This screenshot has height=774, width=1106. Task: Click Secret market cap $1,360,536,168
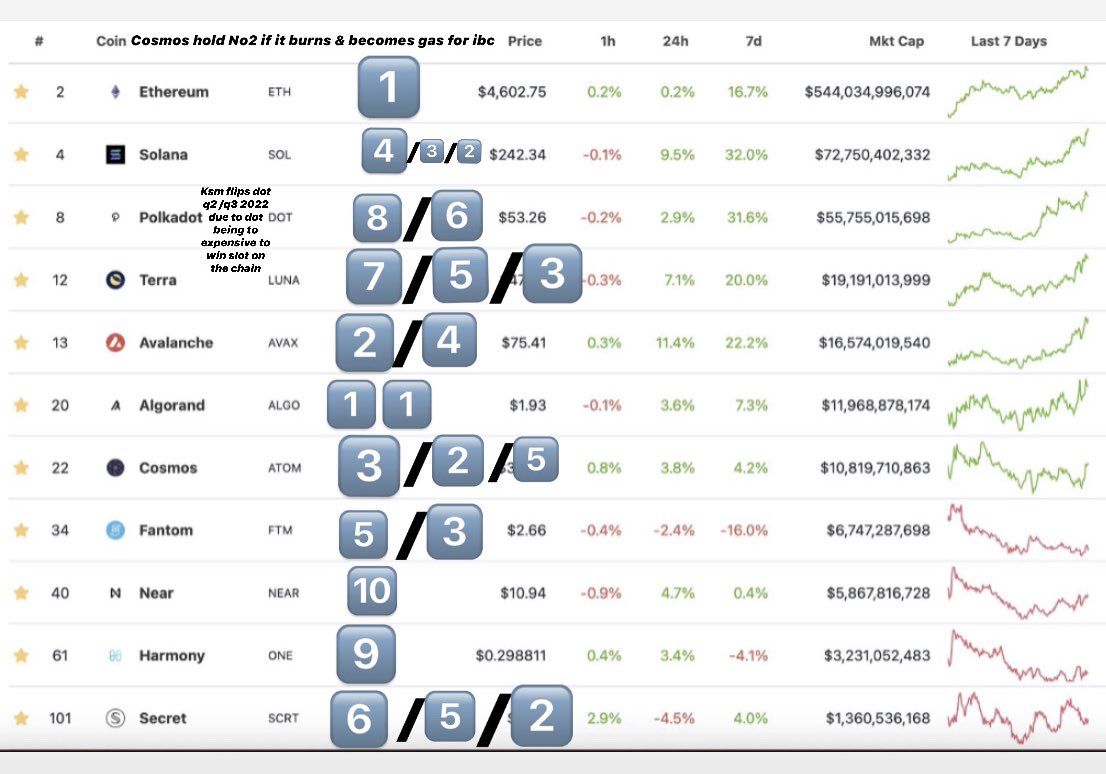tap(878, 718)
